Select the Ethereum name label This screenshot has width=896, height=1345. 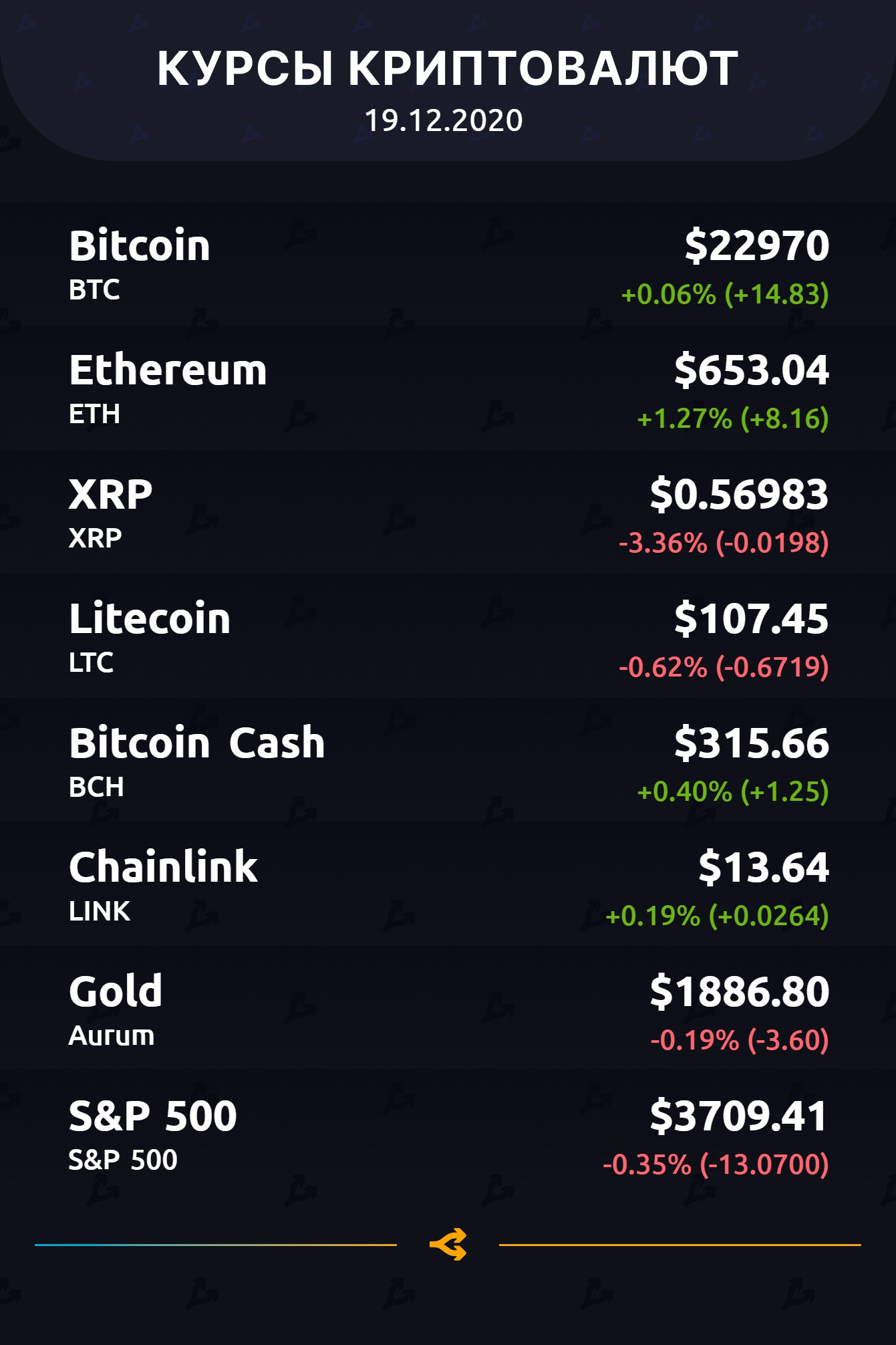[168, 370]
